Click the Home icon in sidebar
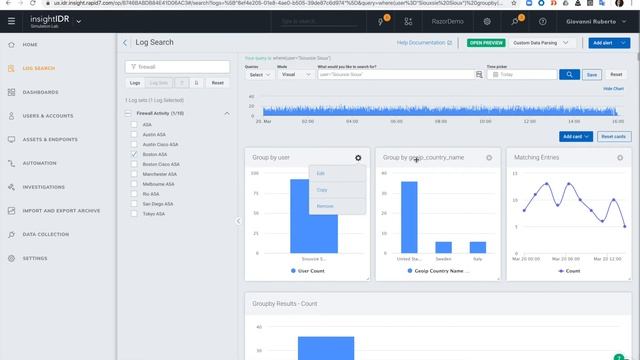Screen dimensions: 640x360 11,44
